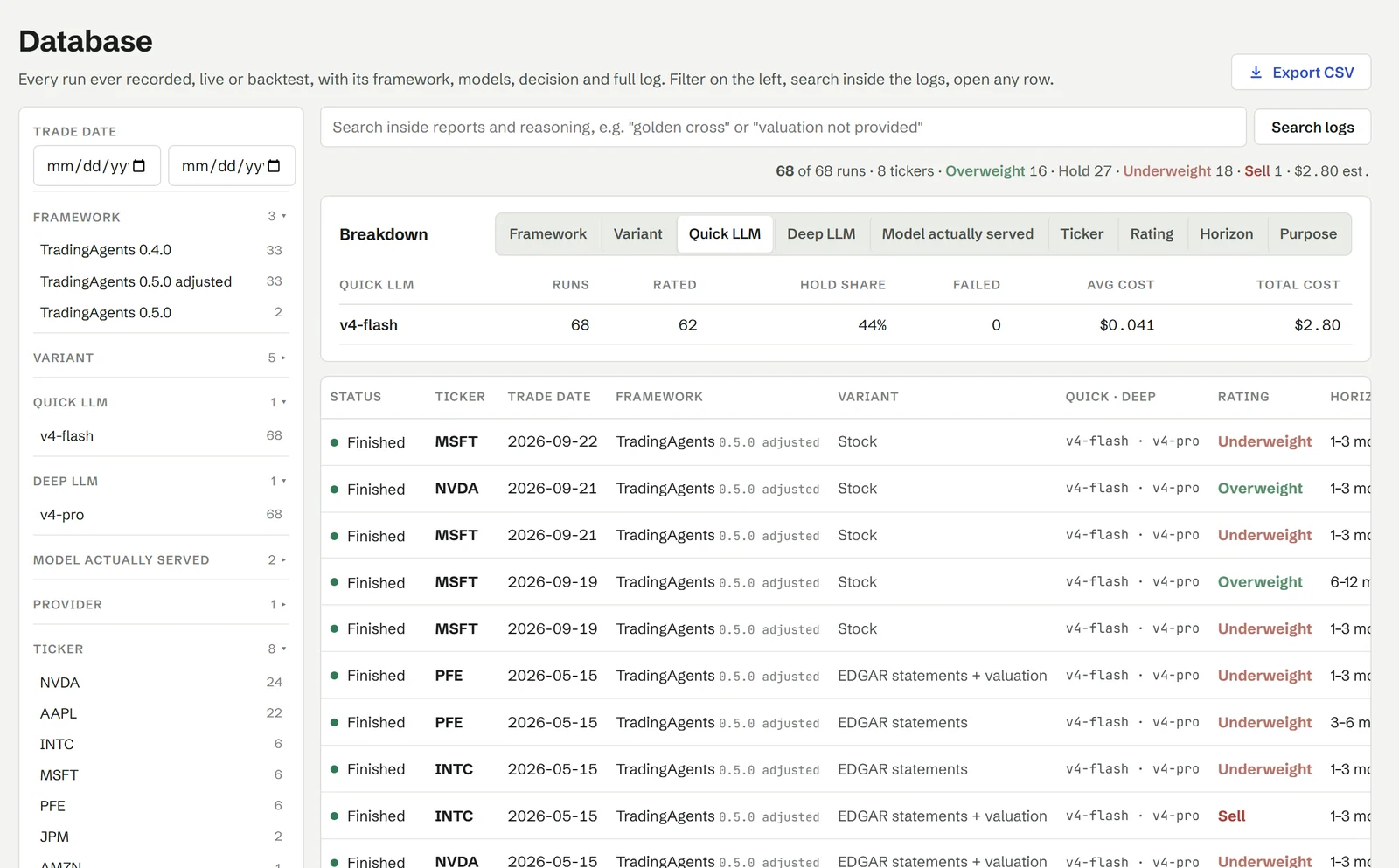The image size is (1399, 868).
Task: Open the MSFT 2026-09-21 Underweight run
Action: 846,535
